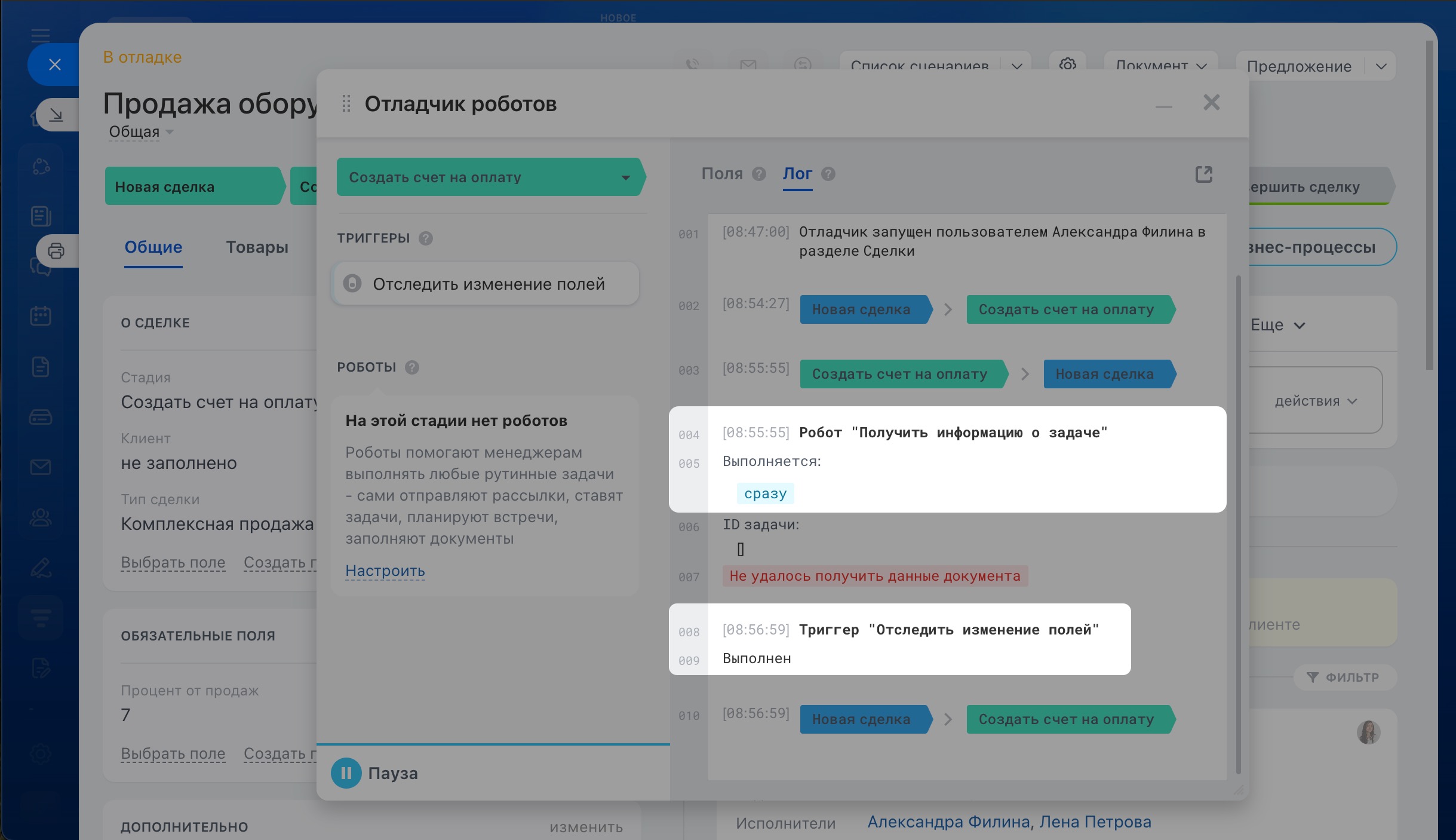
Task: Minimize the robot debugger window
Action: point(1163,106)
